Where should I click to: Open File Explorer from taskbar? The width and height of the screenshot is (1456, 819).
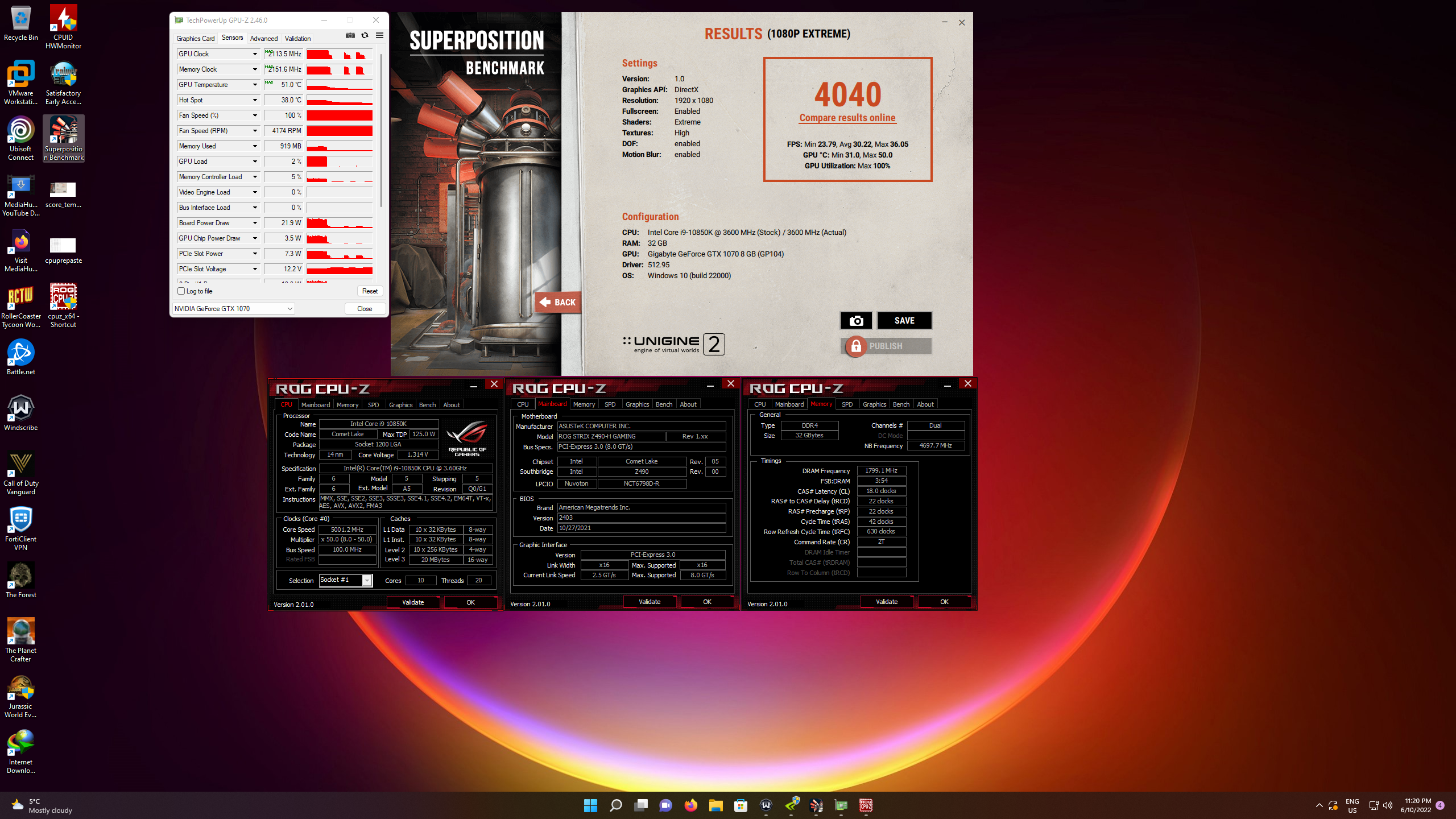pyautogui.click(x=715, y=805)
